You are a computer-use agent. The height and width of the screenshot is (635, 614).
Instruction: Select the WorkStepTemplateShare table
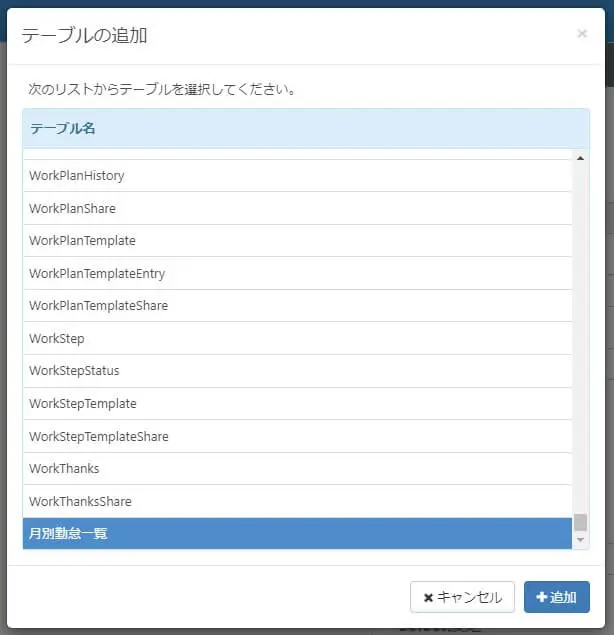pyautogui.click(x=99, y=437)
